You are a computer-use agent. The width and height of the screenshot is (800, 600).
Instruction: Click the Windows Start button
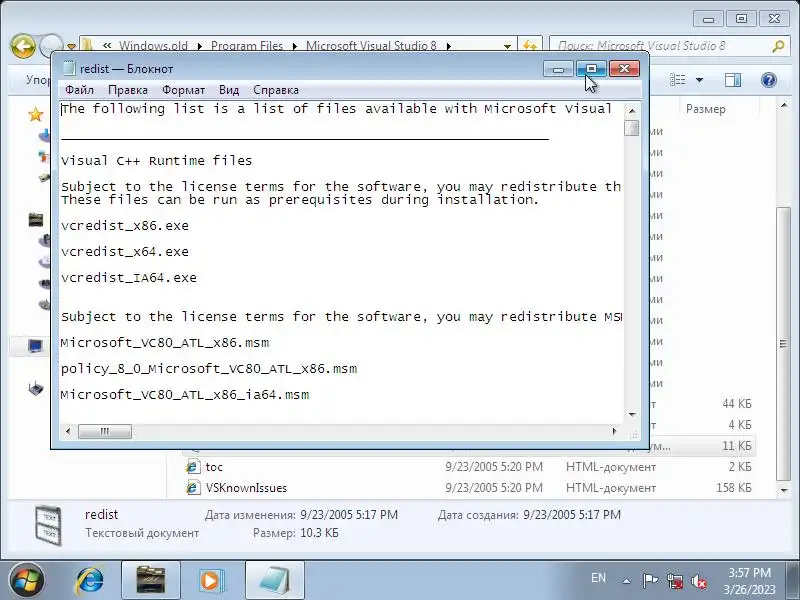coord(27,581)
